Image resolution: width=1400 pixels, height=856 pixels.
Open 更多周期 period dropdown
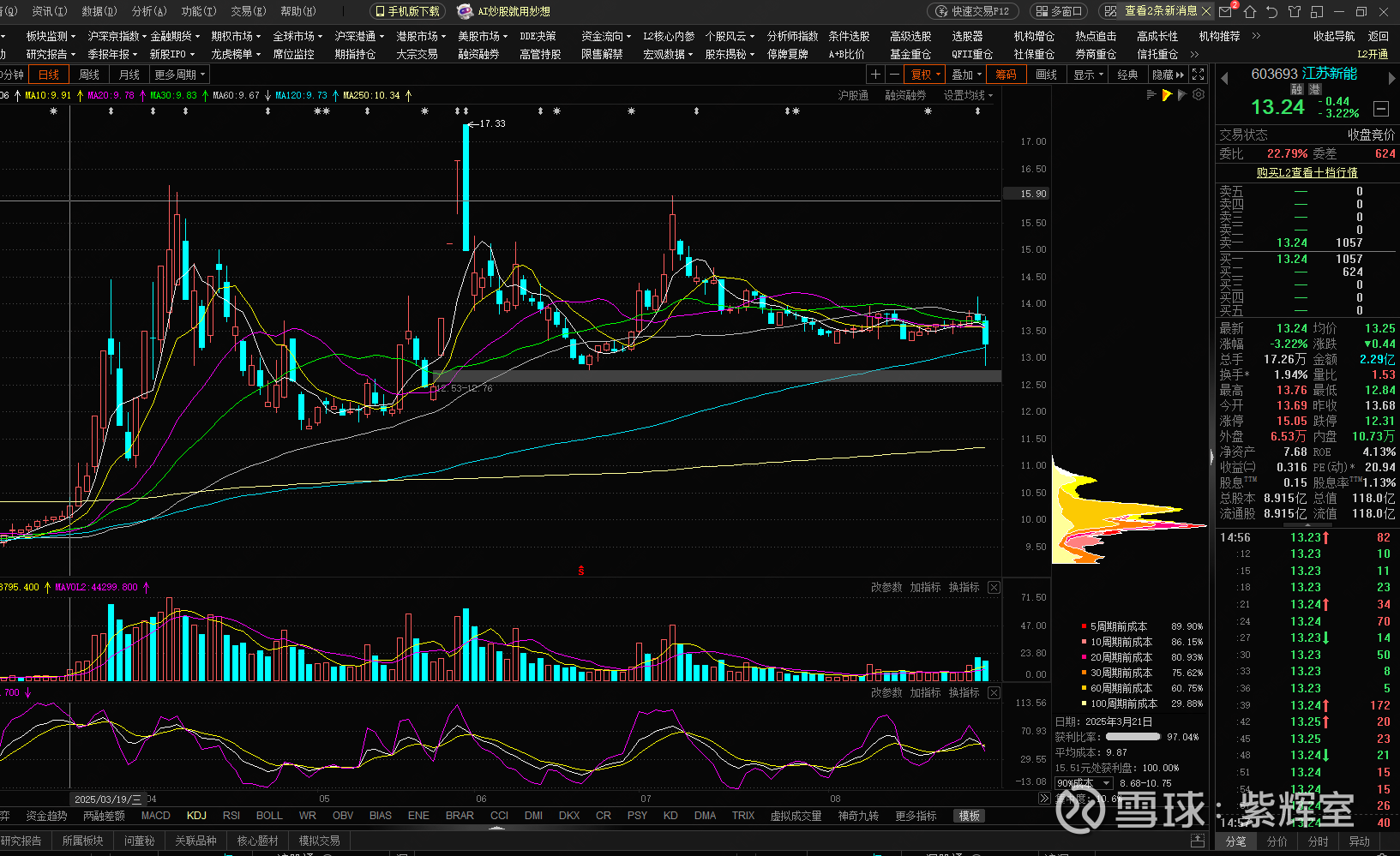(180, 75)
